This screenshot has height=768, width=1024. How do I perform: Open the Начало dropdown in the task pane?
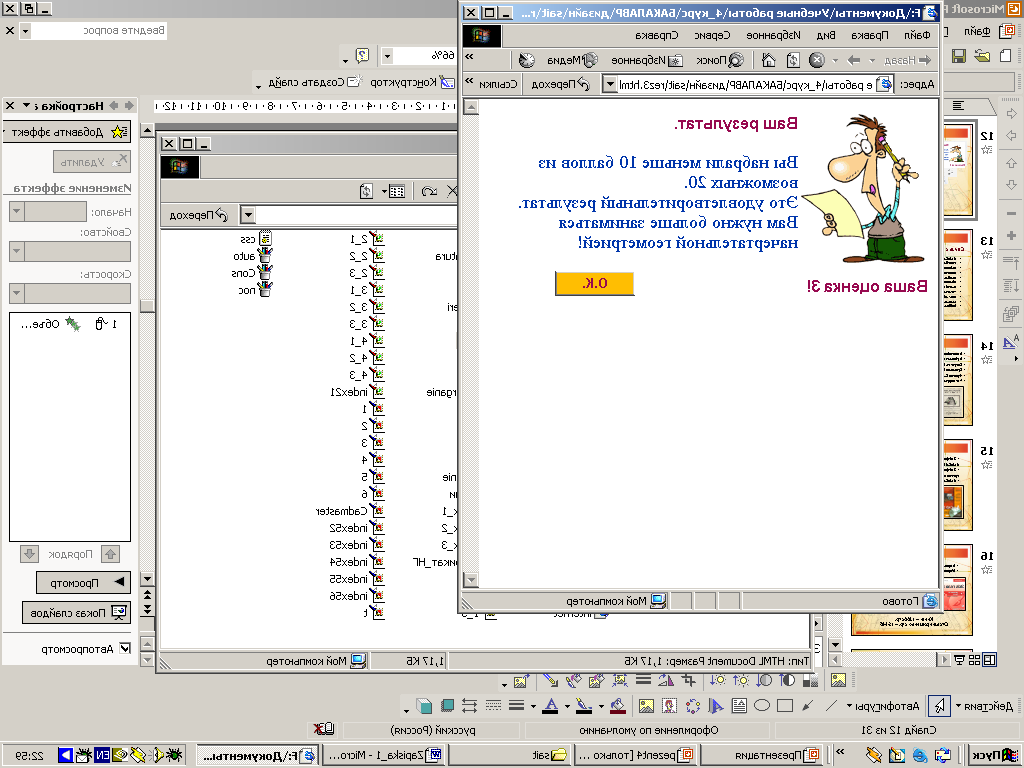[x=17, y=212]
